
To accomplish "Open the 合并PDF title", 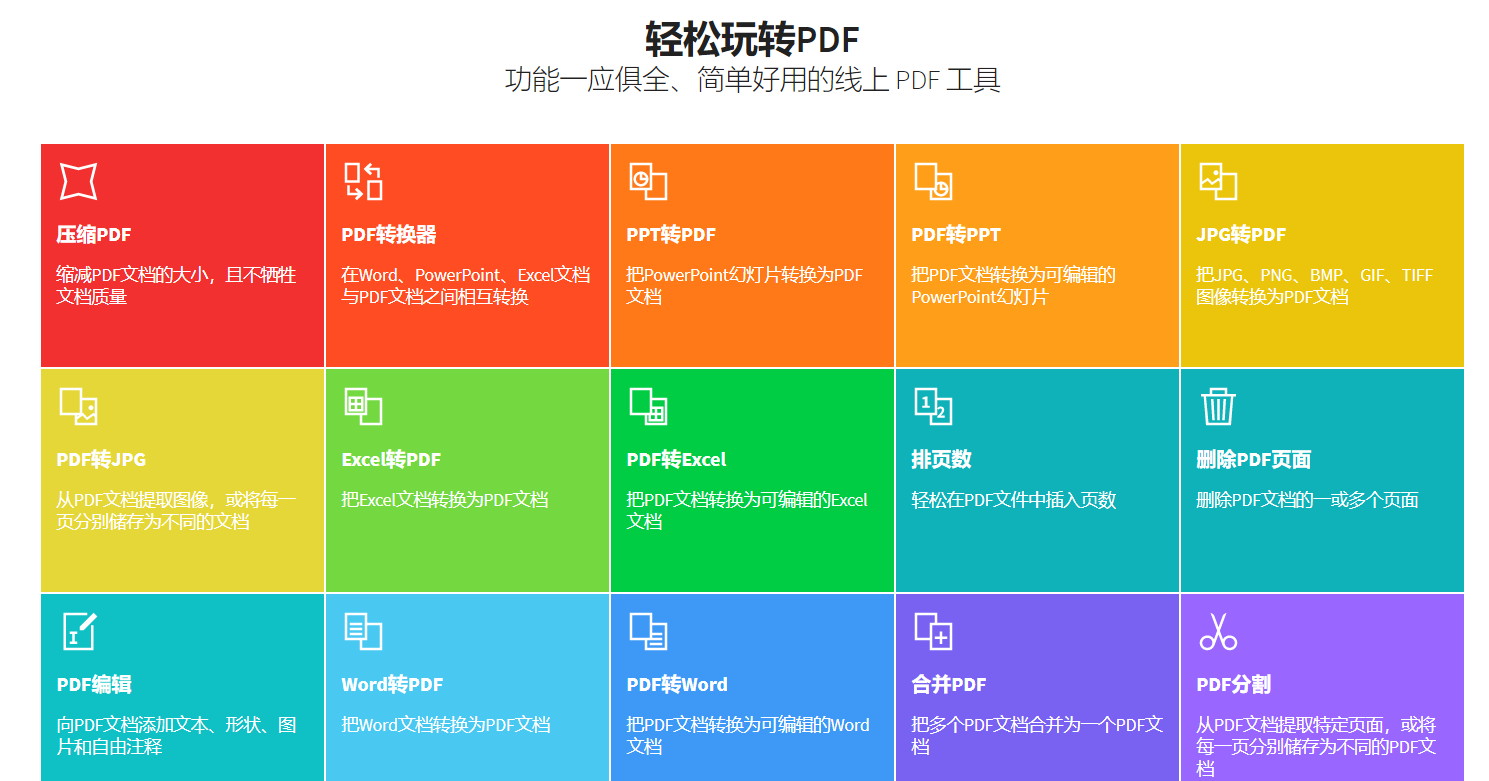I will pyautogui.click(x=949, y=685).
